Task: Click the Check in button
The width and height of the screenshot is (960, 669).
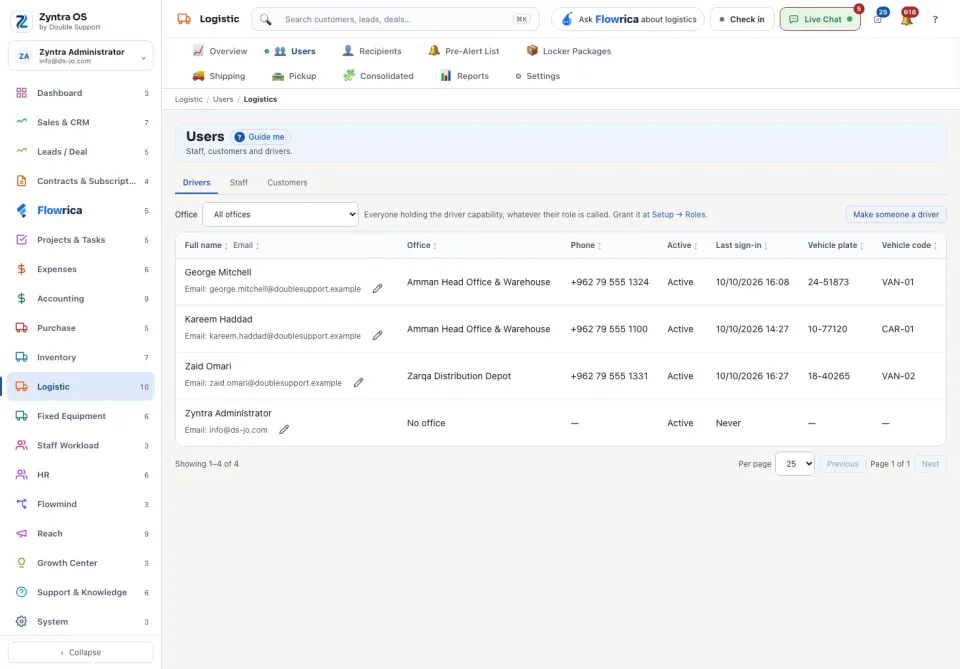Action: 742,19
